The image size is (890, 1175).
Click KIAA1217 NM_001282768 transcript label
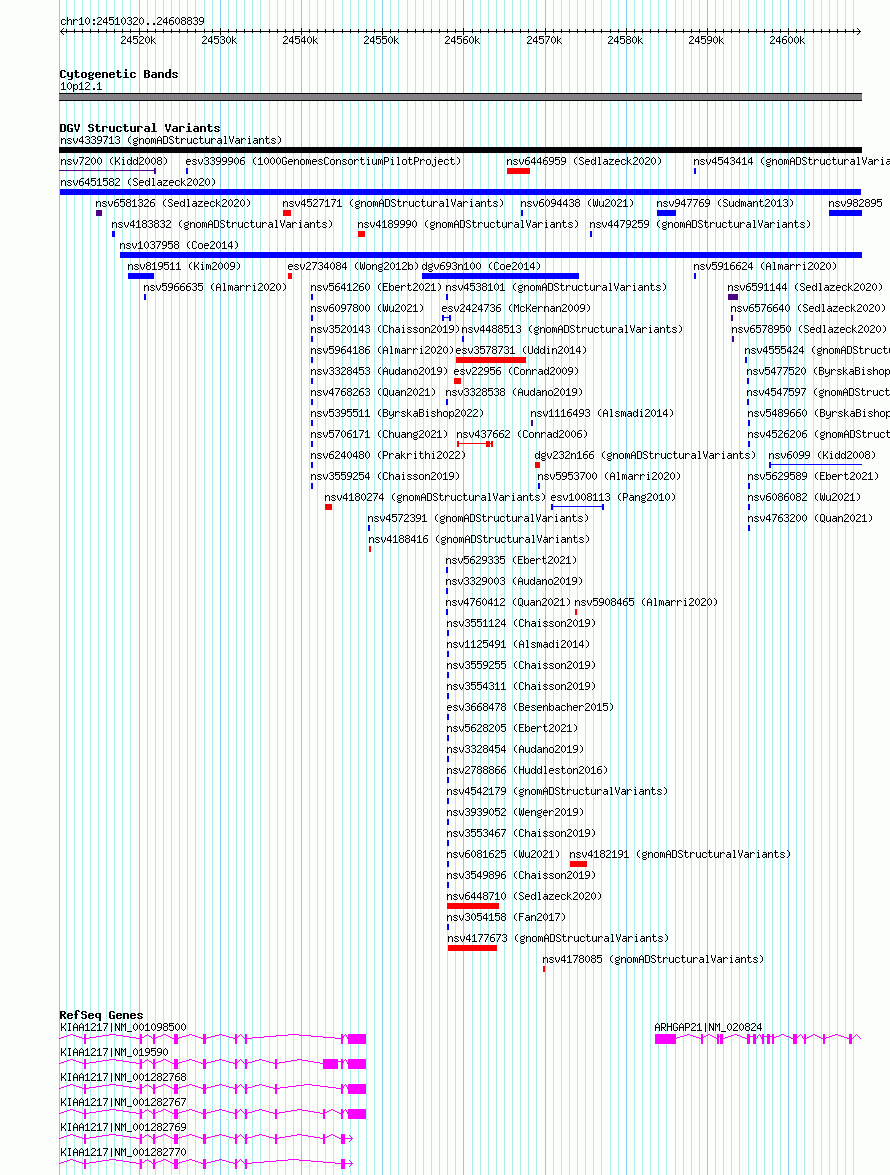[x=123, y=1077]
